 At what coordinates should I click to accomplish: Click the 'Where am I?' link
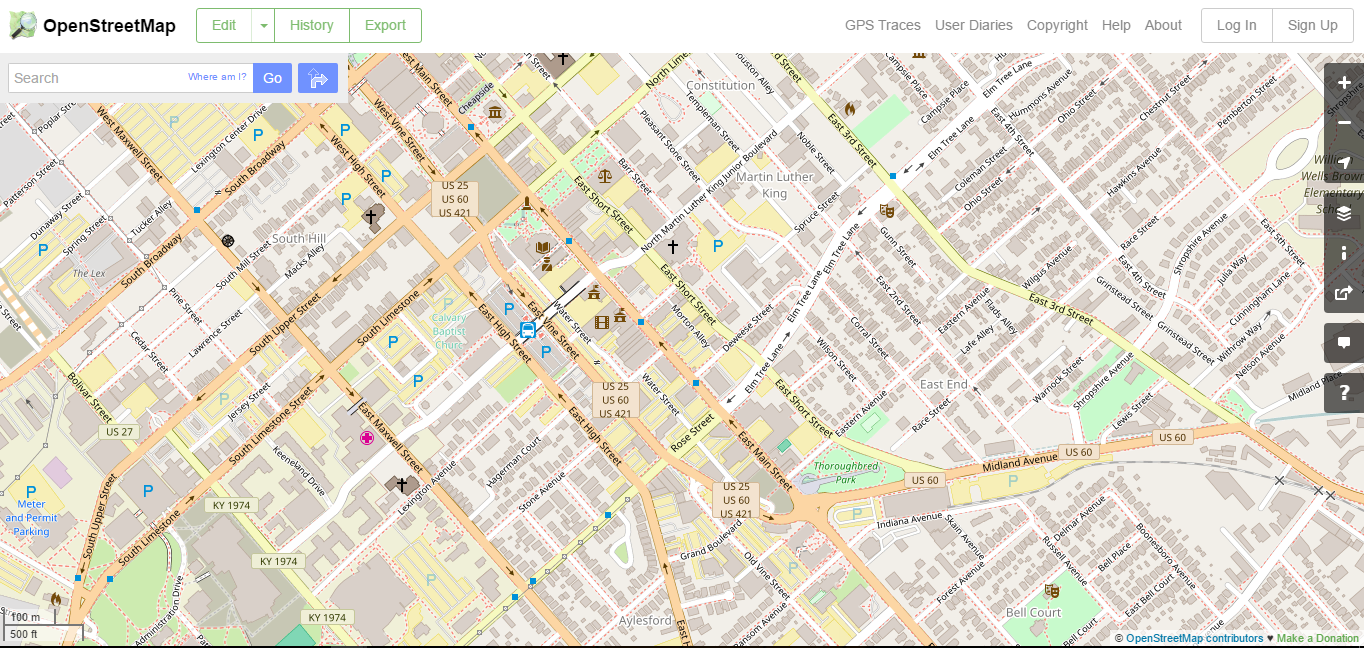tap(217, 77)
